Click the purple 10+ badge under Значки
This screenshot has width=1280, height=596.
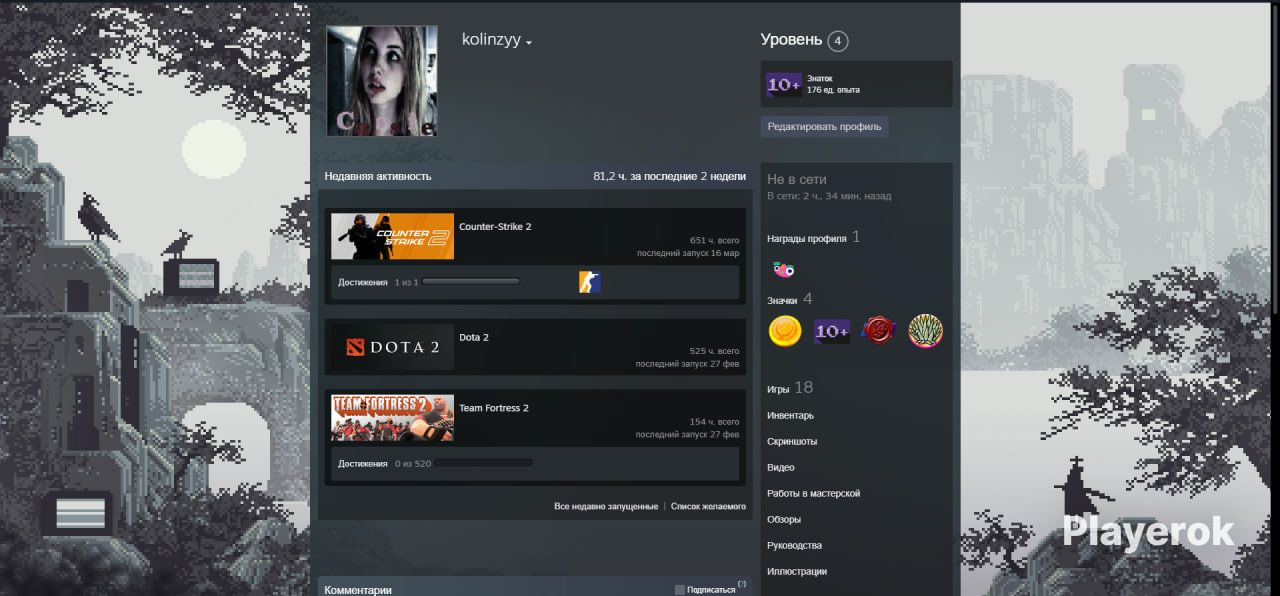(x=831, y=331)
